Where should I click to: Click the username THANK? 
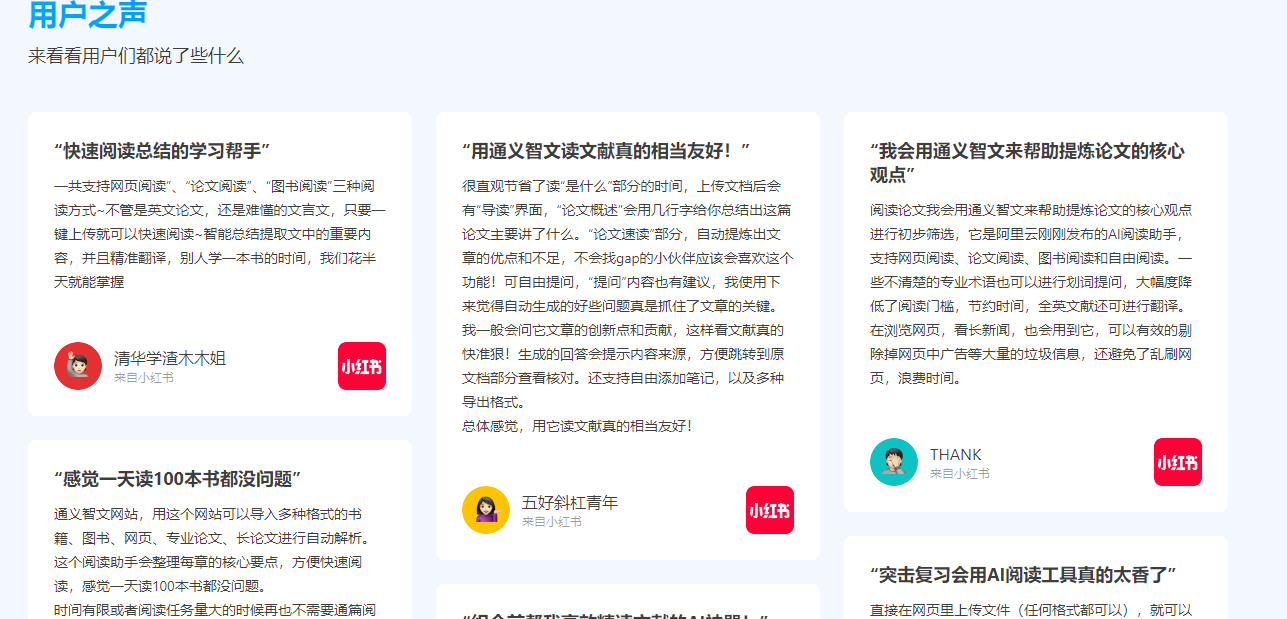[x=956, y=454]
